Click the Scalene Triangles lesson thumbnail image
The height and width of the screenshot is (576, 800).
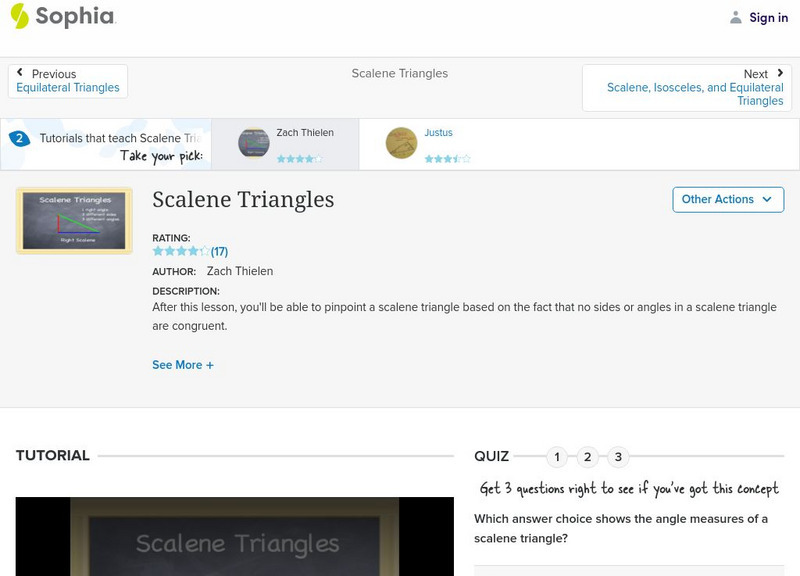coord(75,218)
